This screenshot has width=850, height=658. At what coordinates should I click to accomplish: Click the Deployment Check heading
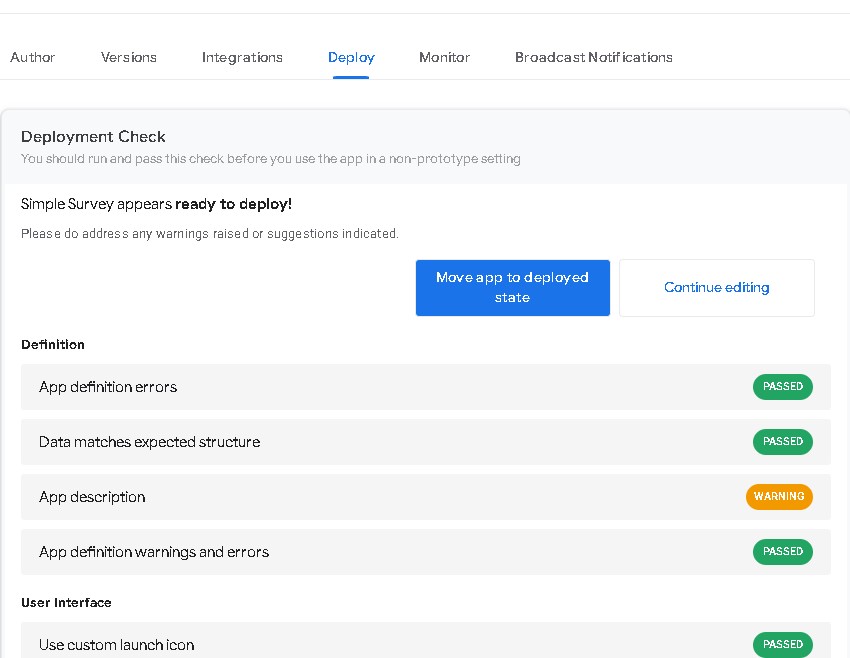point(93,137)
